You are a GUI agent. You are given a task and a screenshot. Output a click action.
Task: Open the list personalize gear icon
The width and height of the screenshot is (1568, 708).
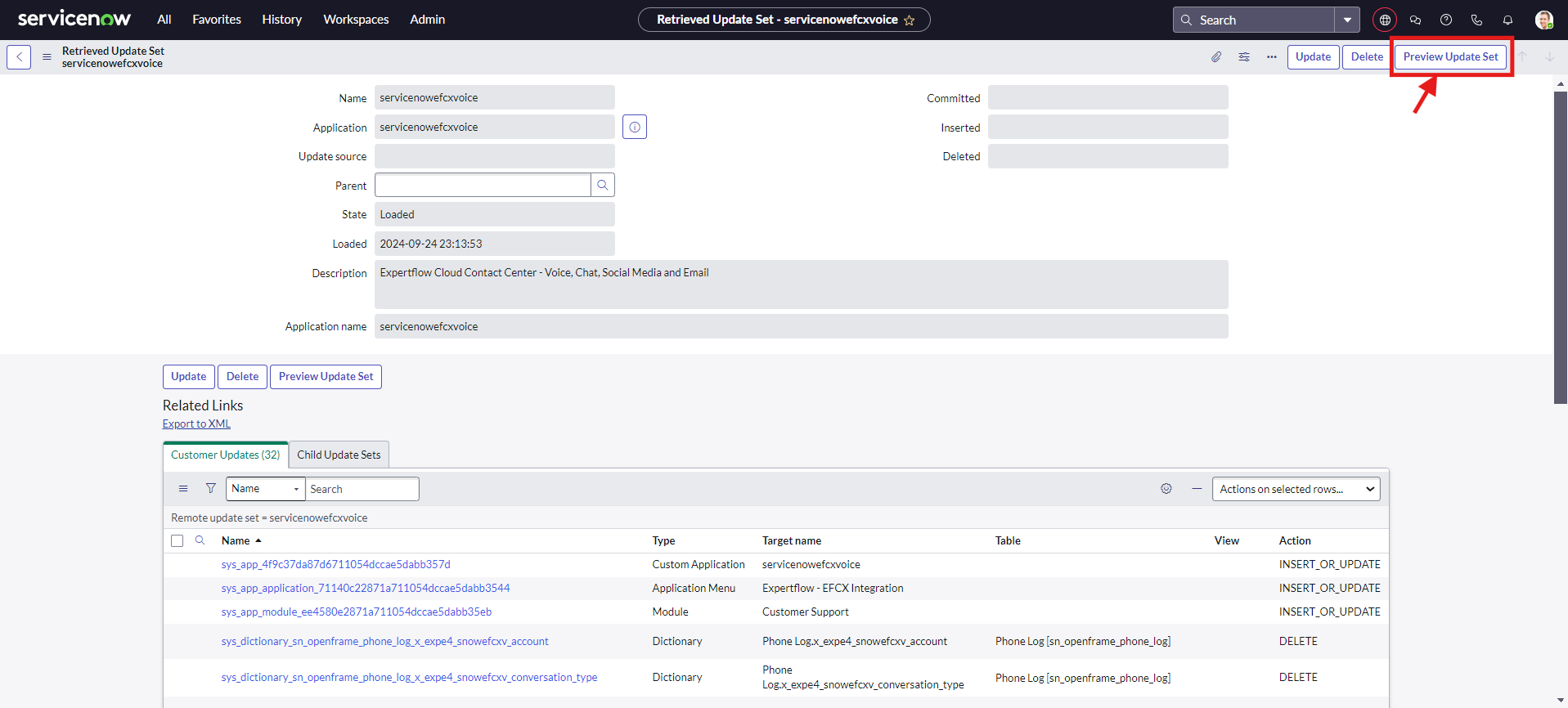point(1166,489)
